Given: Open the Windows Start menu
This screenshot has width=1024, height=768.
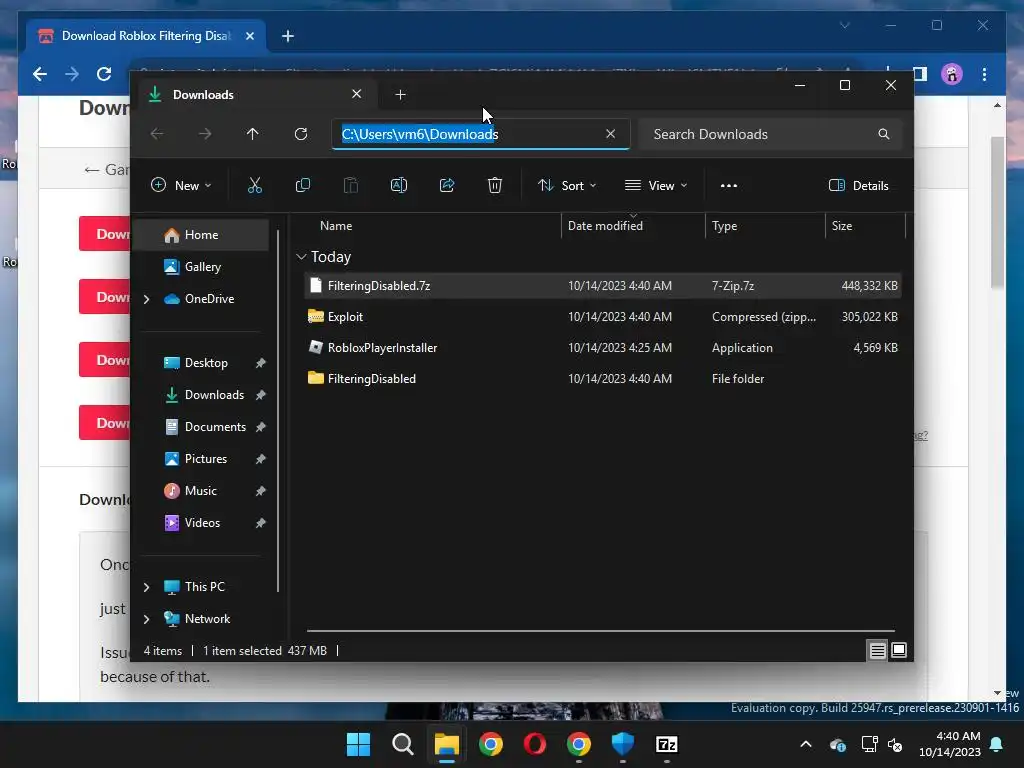Looking at the screenshot, I should pos(358,744).
